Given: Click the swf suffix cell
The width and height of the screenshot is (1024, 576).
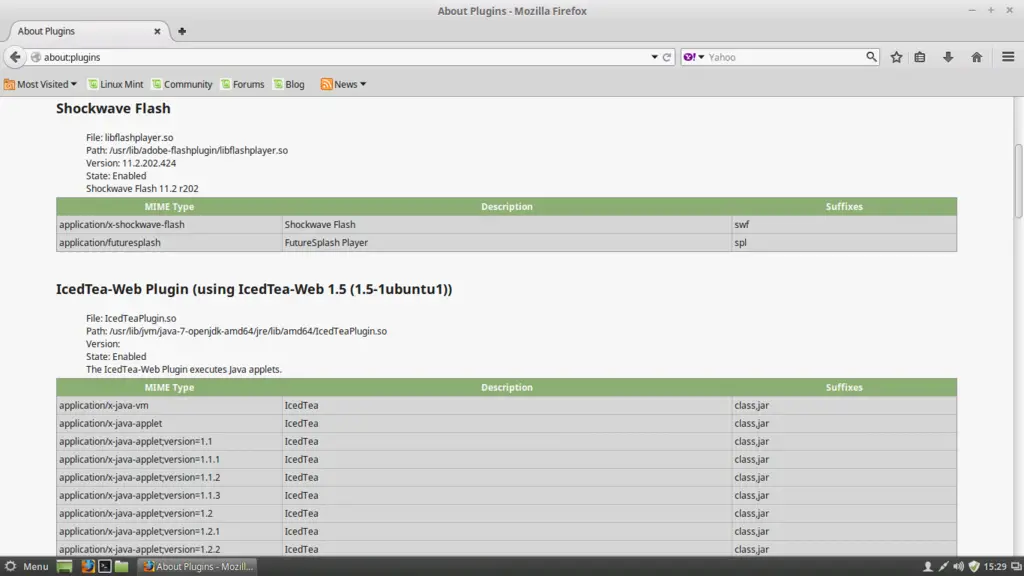Looking at the screenshot, I should [x=844, y=225].
